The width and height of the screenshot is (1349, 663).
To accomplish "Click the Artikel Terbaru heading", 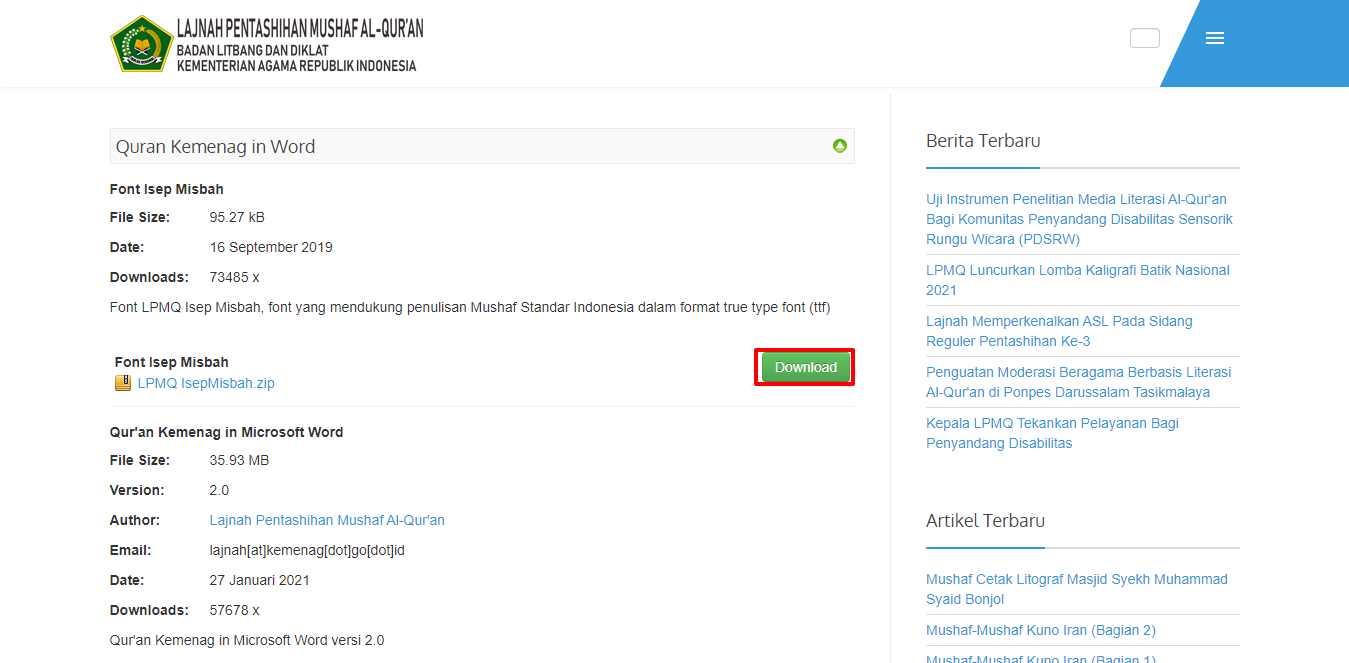I will click(x=985, y=520).
